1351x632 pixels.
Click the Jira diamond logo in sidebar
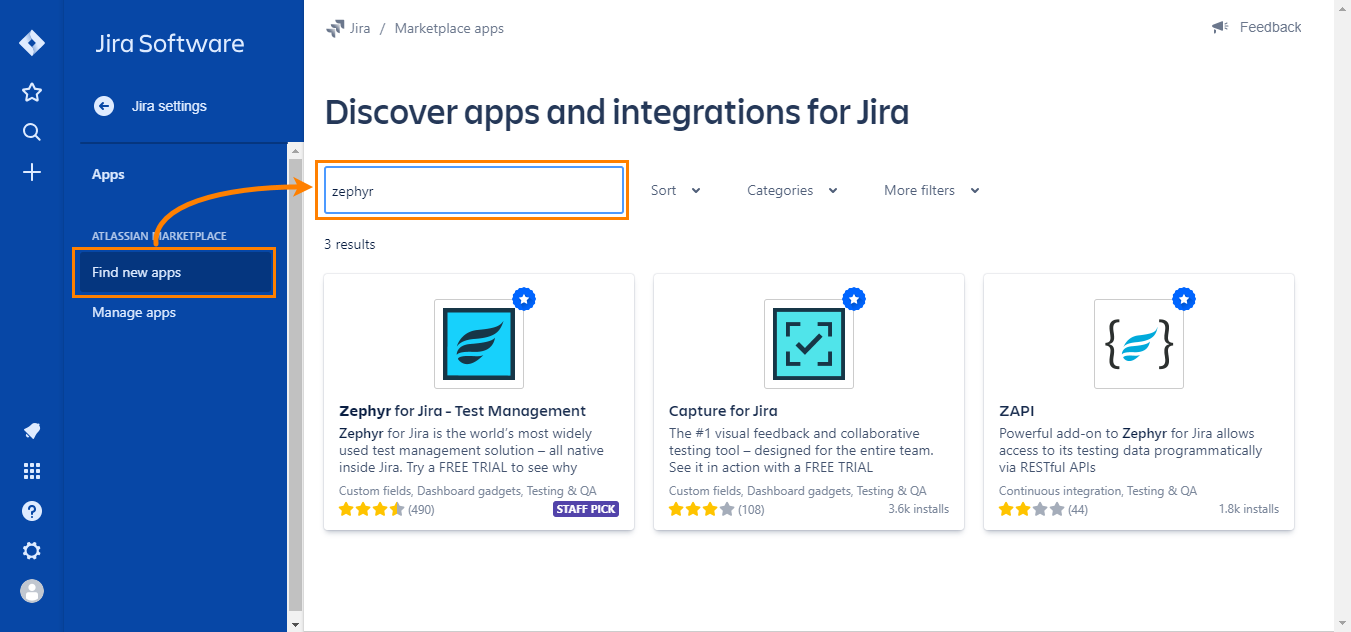(x=32, y=44)
